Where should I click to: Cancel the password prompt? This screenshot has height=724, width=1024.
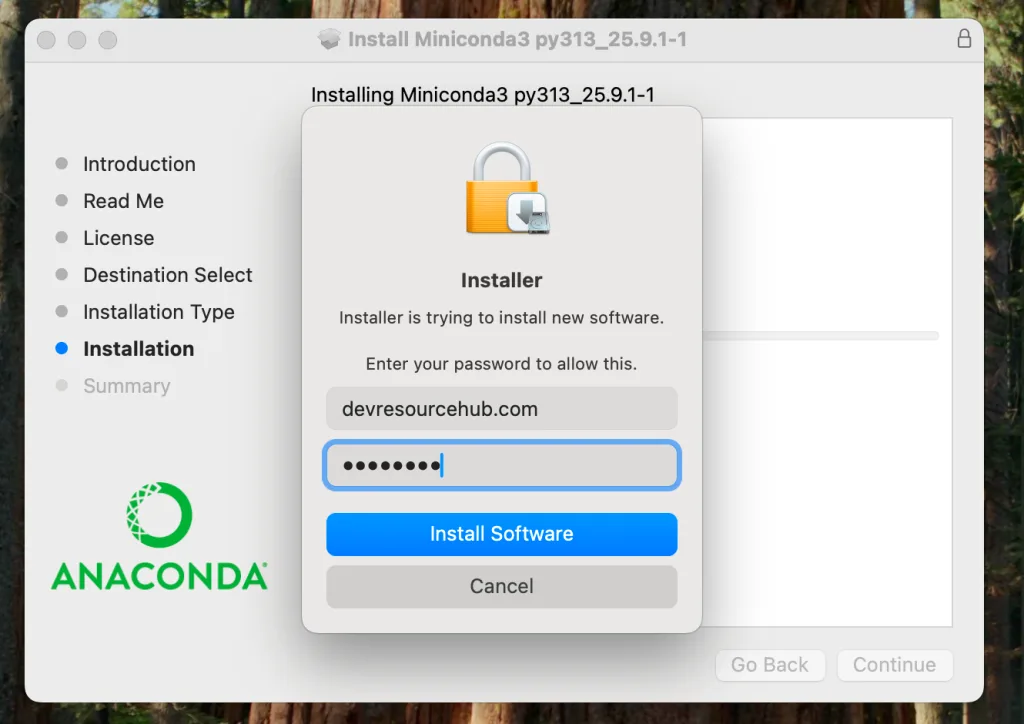click(x=501, y=586)
